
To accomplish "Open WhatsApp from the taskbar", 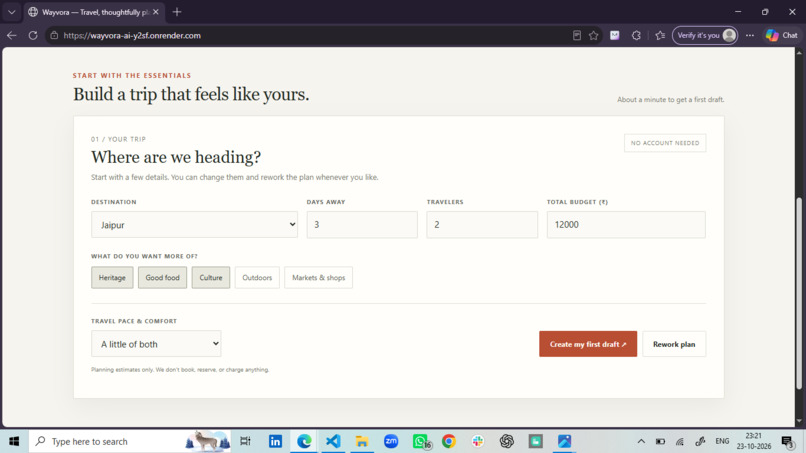I will [x=420, y=441].
